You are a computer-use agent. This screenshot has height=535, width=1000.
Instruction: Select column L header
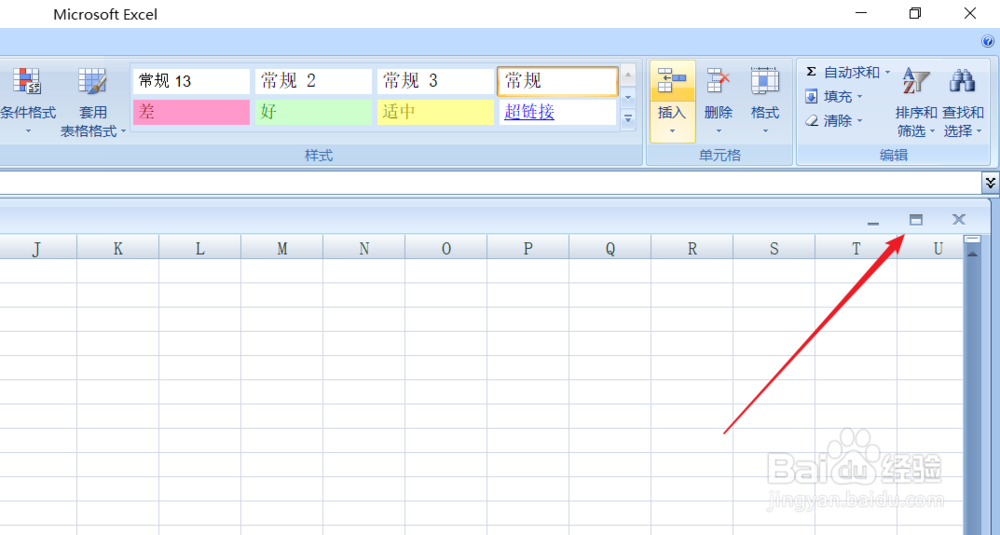(x=200, y=247)
